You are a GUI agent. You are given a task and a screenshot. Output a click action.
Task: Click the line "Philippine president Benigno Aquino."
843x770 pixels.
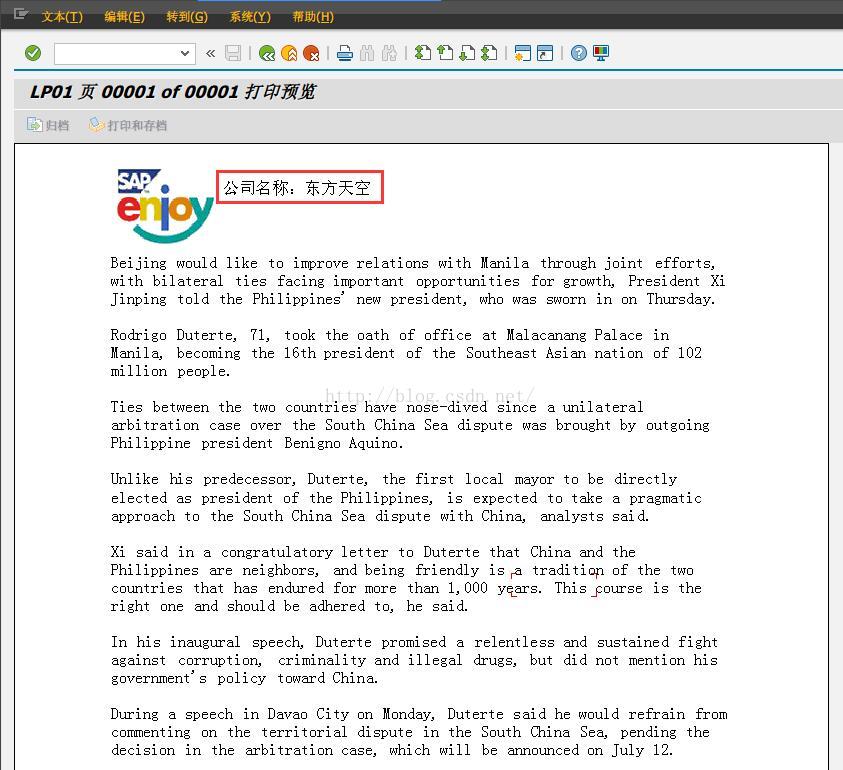(257, 444)
